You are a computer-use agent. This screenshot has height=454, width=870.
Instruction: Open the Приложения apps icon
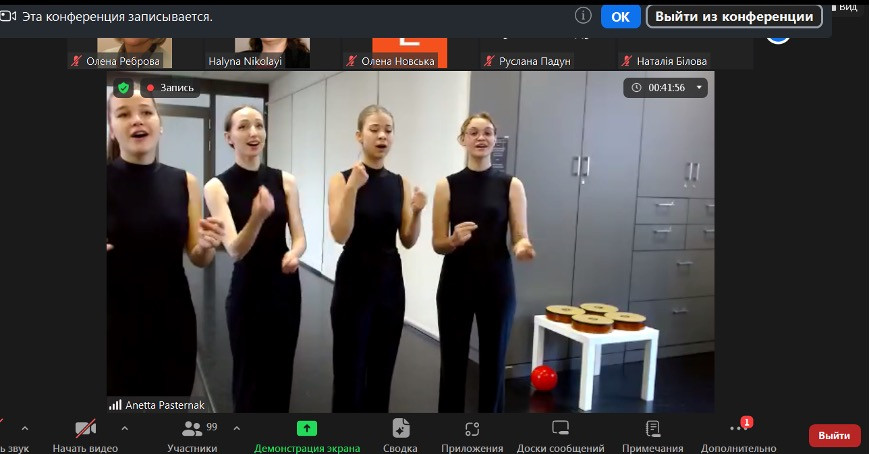[472, 428]
